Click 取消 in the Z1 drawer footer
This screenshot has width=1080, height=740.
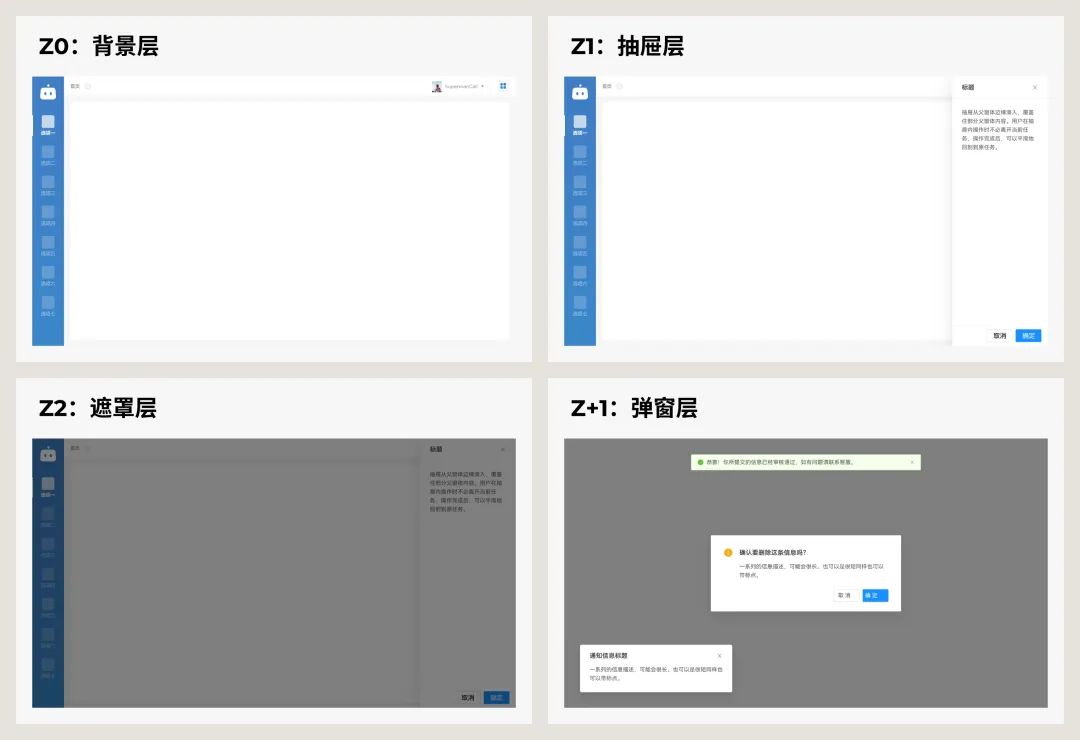coord(999,336)
